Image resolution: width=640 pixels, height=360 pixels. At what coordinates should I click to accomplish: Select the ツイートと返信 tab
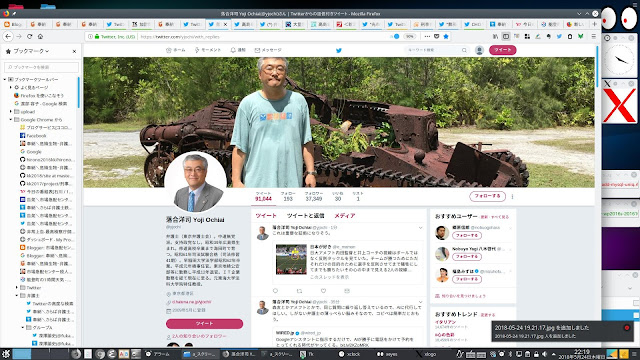(305, 216)
